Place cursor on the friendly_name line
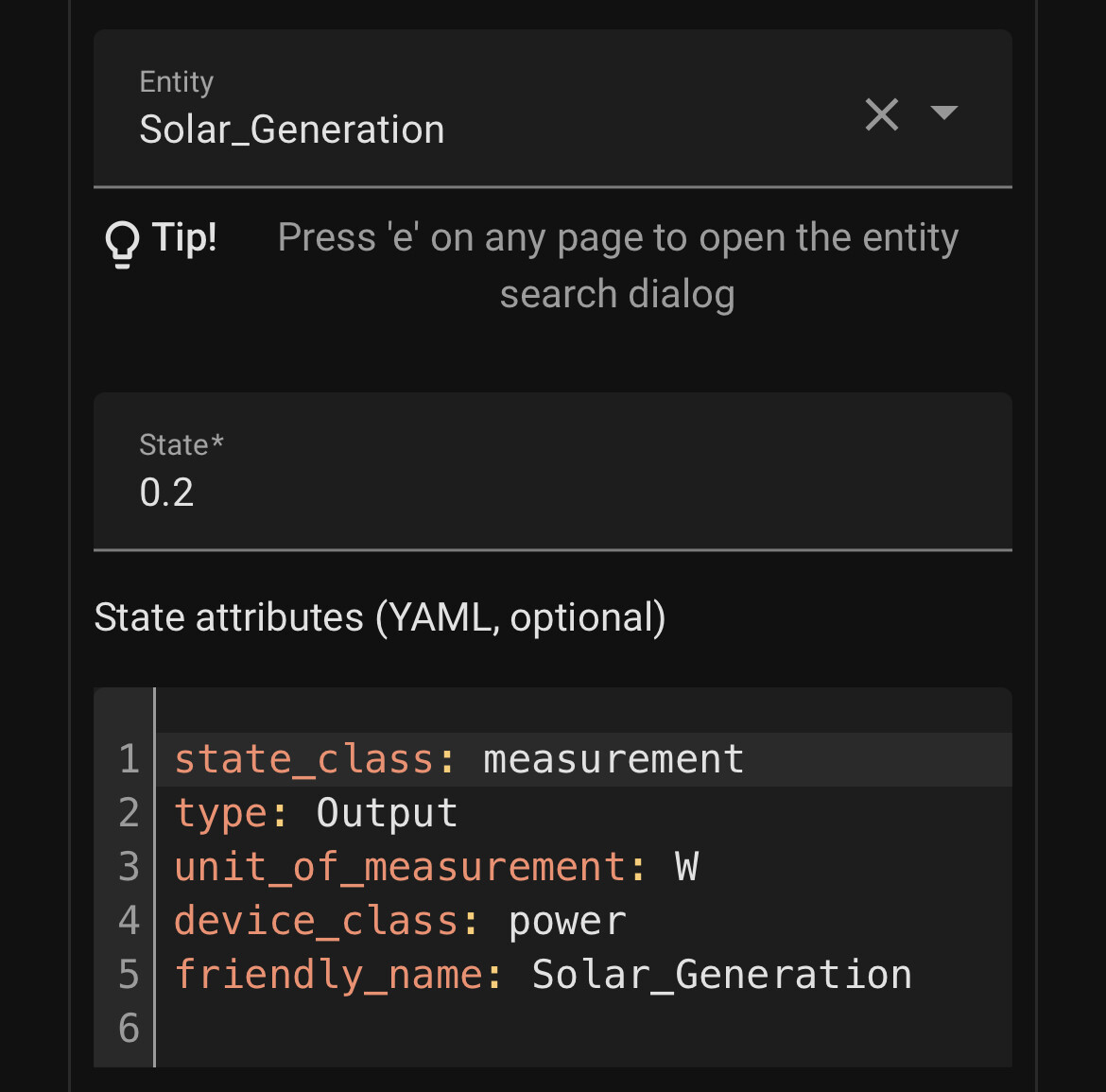Screen dimensions: 1106x1092 (543, 974)
